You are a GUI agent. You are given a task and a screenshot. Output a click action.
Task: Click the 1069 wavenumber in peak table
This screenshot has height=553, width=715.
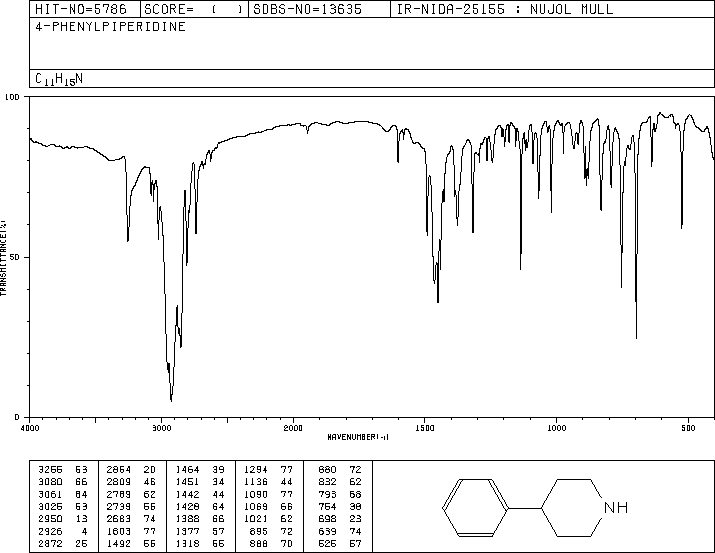pos(256,506)
